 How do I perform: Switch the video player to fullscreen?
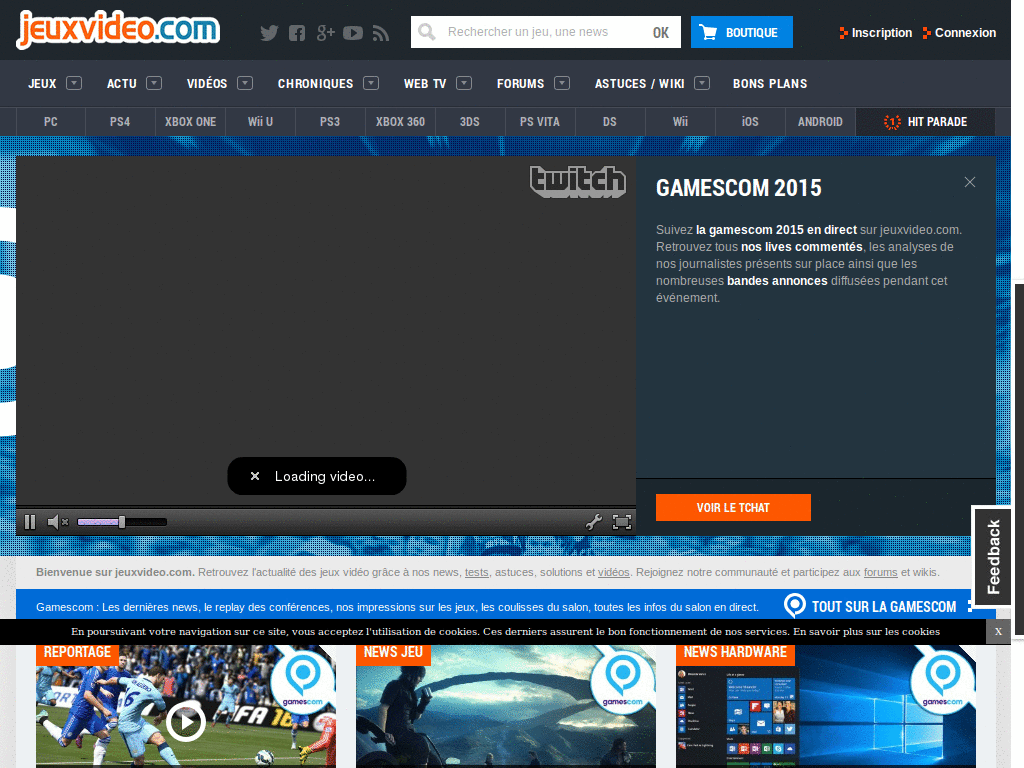622,522
